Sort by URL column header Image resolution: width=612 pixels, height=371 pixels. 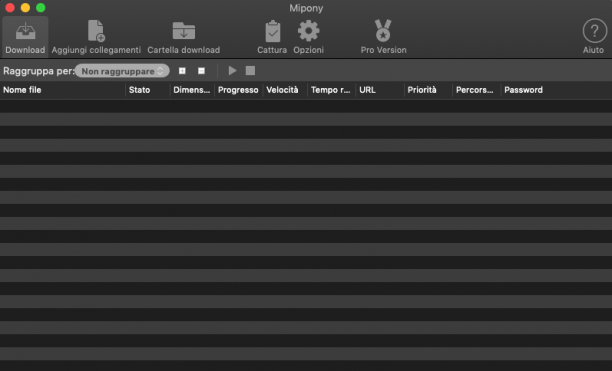380,90
